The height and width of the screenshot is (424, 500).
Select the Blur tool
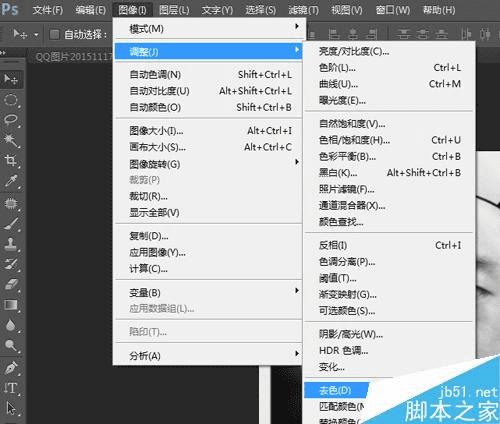[11, 325]
